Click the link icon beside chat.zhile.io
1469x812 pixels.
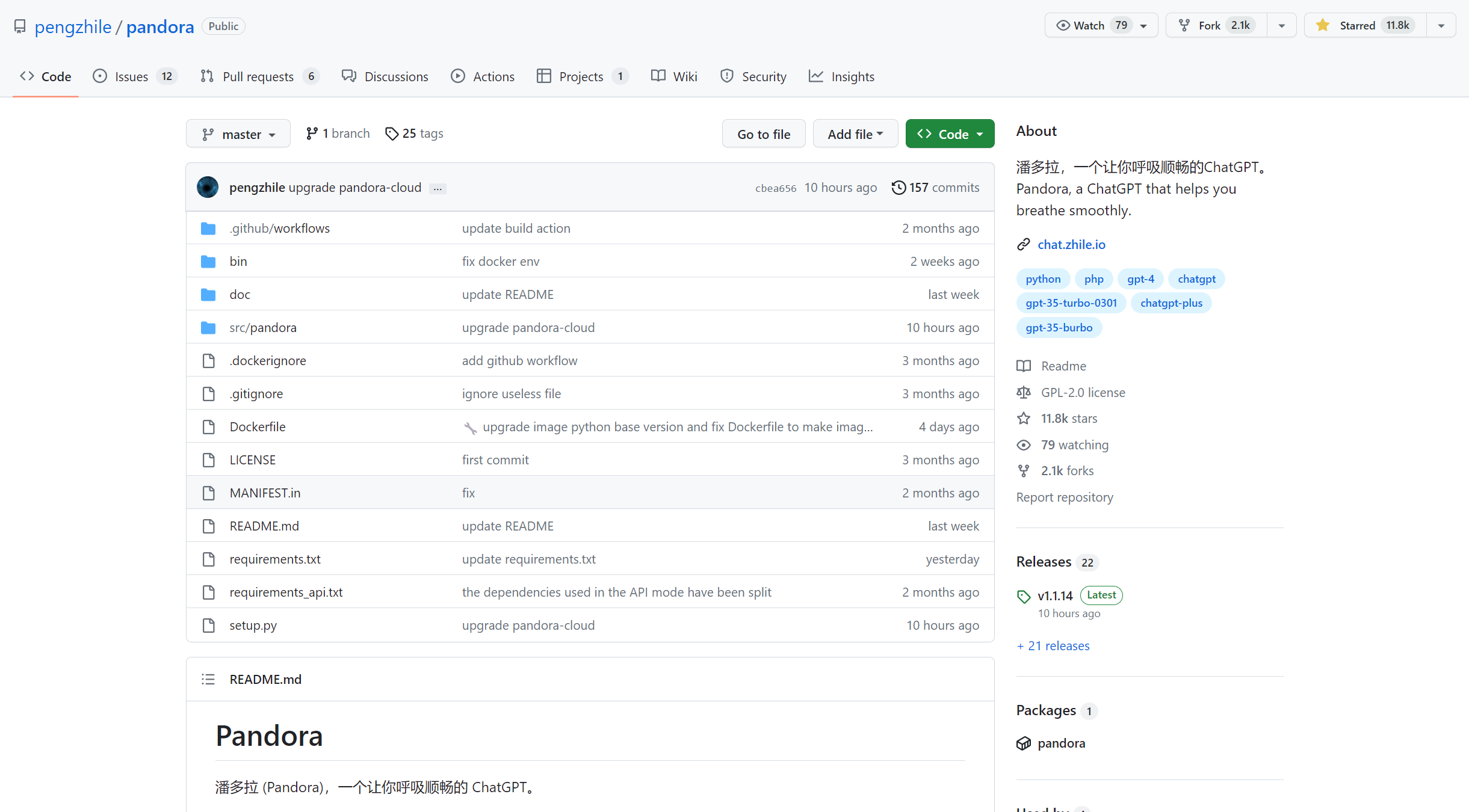point(1024,244)
